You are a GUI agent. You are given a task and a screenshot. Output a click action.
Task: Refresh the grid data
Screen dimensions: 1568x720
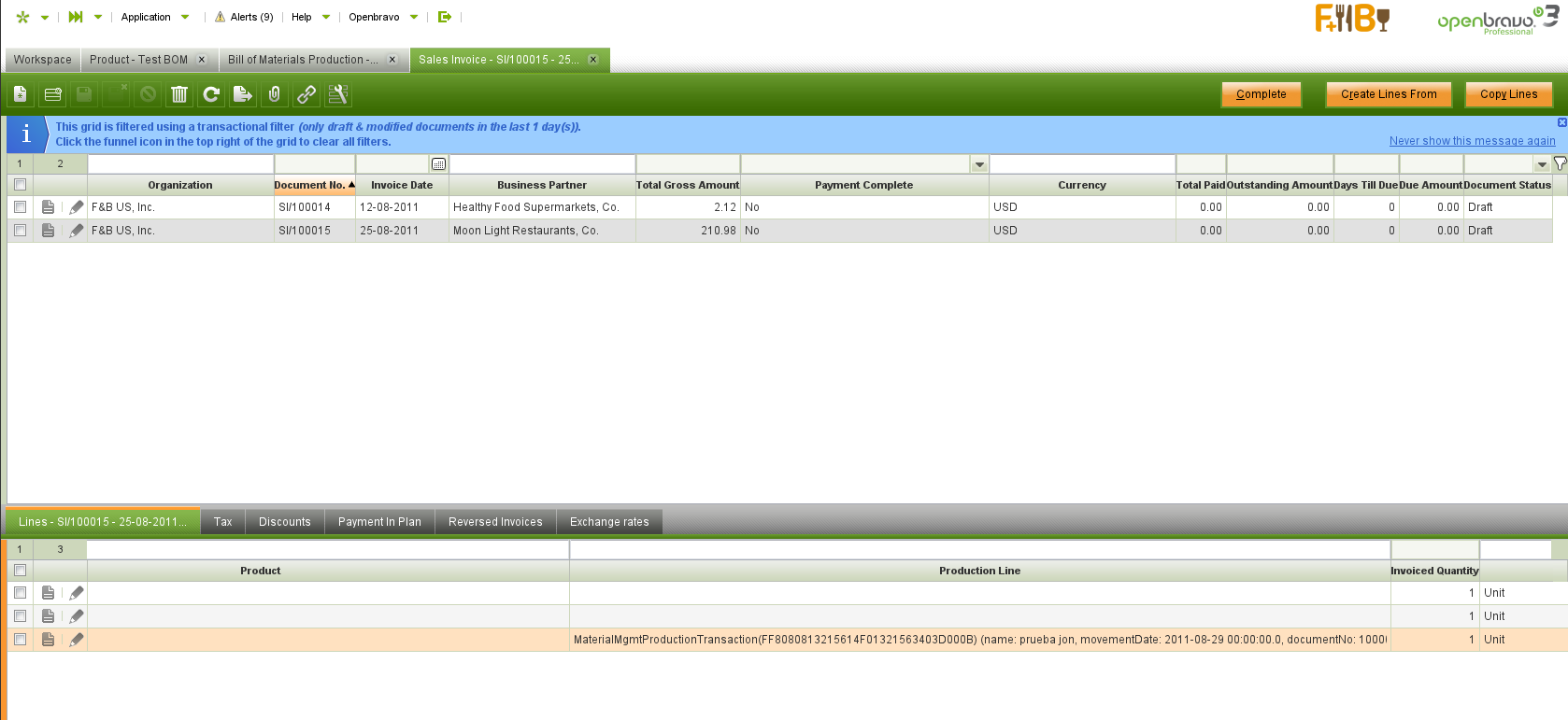[x=211, y=94]
